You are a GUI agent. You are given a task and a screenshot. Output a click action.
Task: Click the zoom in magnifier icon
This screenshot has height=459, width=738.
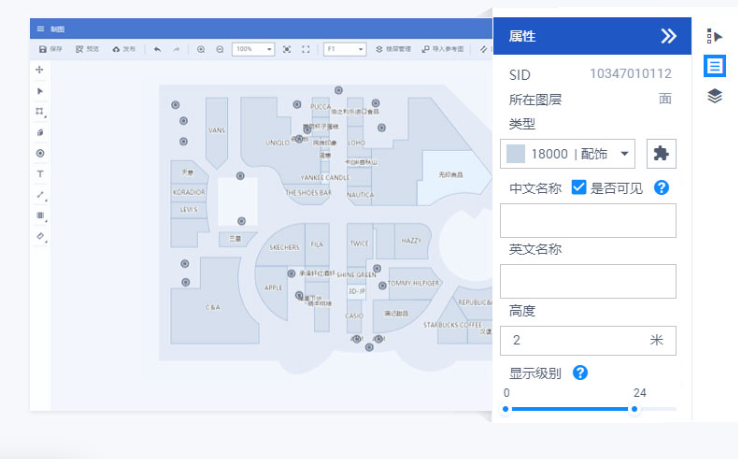201,49
